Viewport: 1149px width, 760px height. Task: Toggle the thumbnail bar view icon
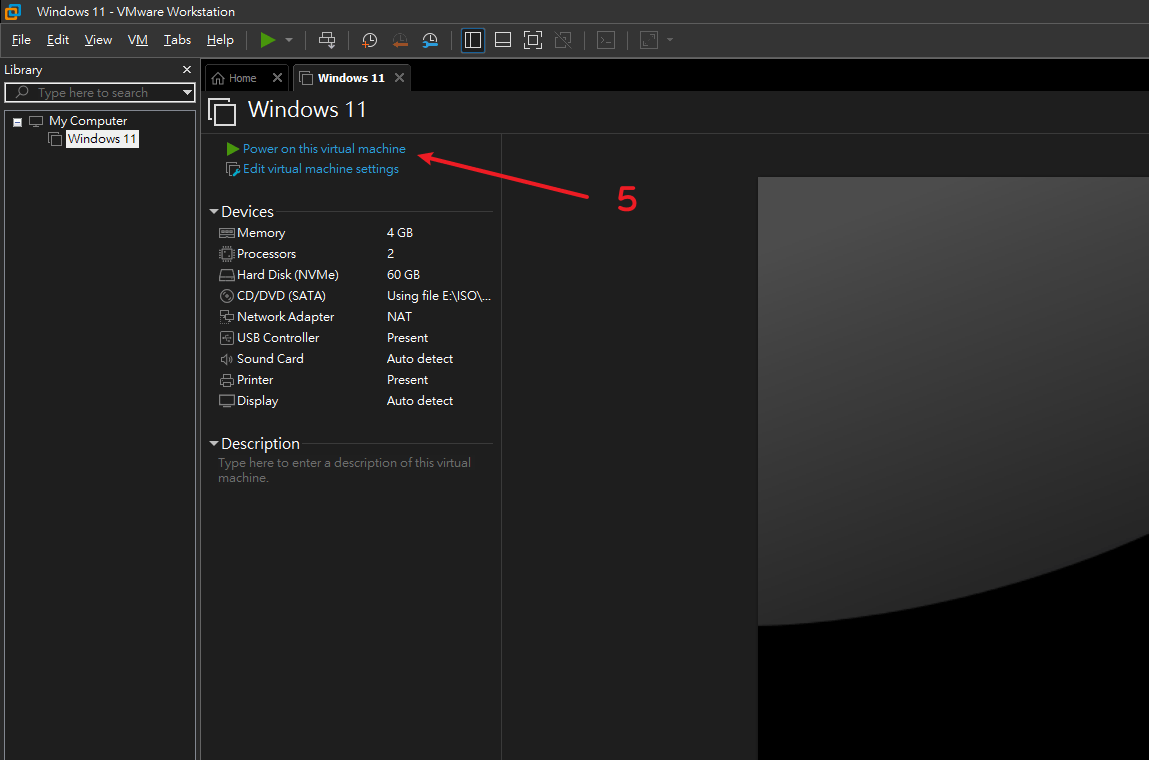503,40
